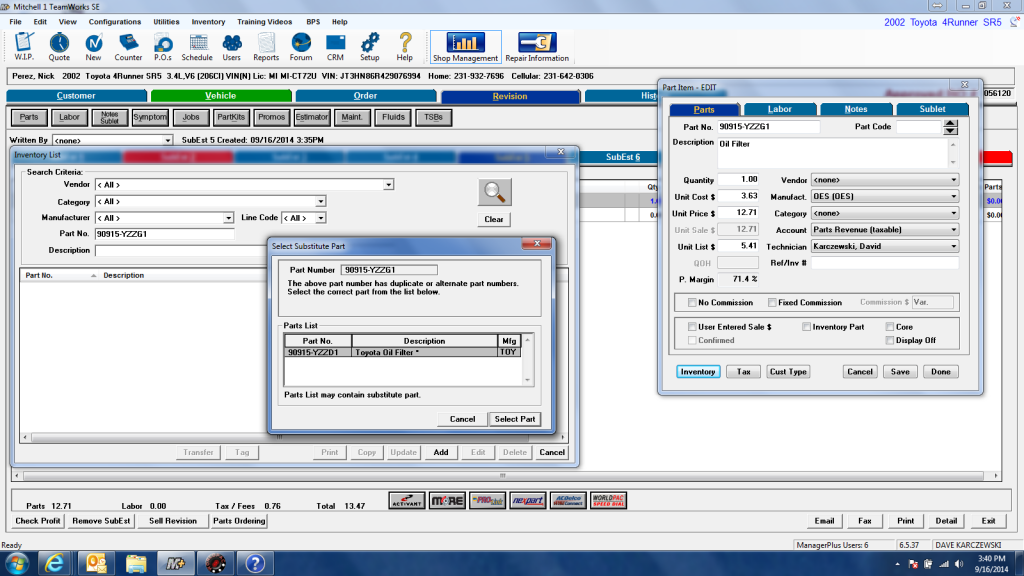
Task: Click Add in Inventory List
Action: [441, 453]
